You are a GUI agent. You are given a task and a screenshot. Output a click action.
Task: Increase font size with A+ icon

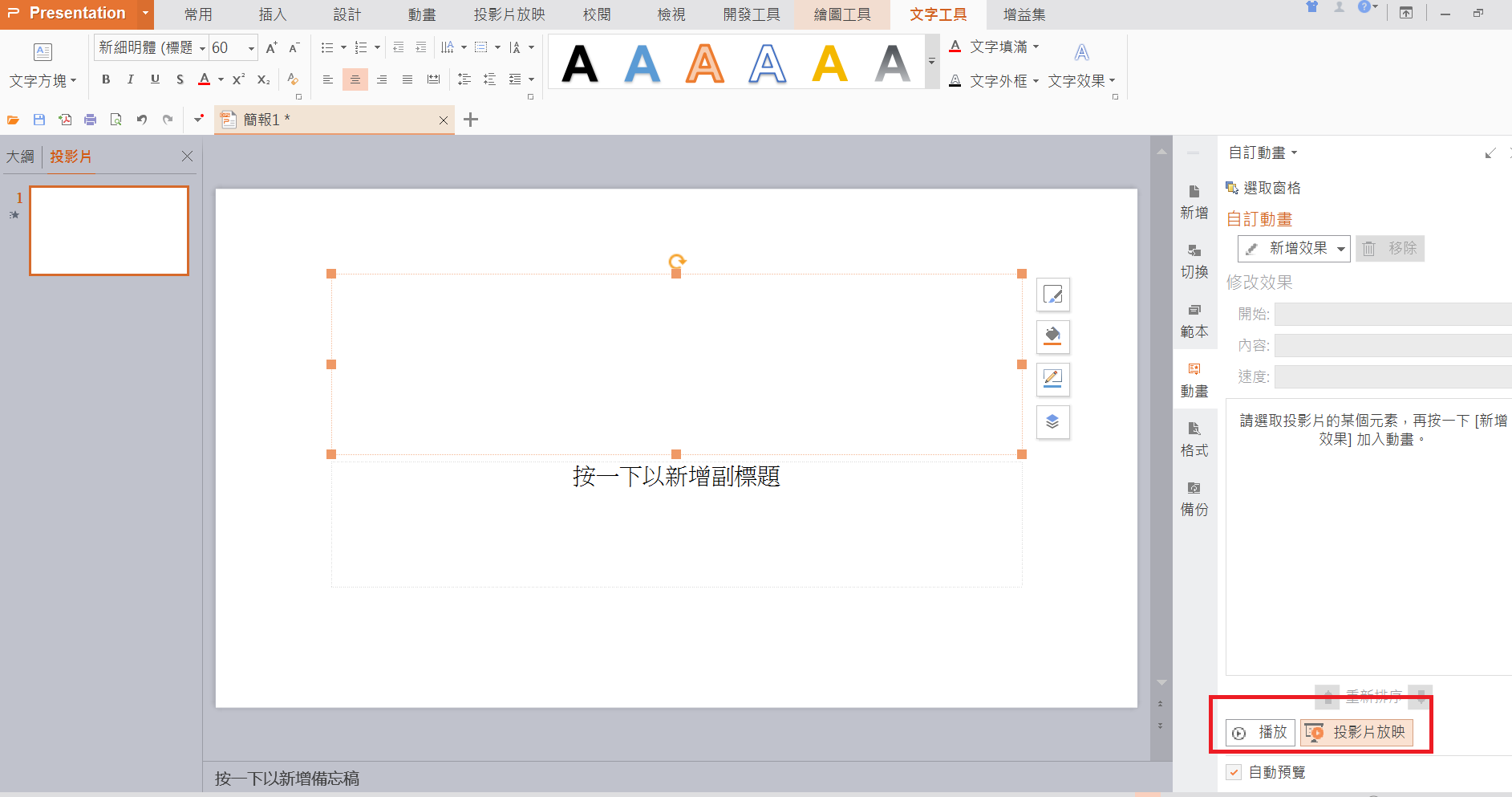[x=271, y=48]
